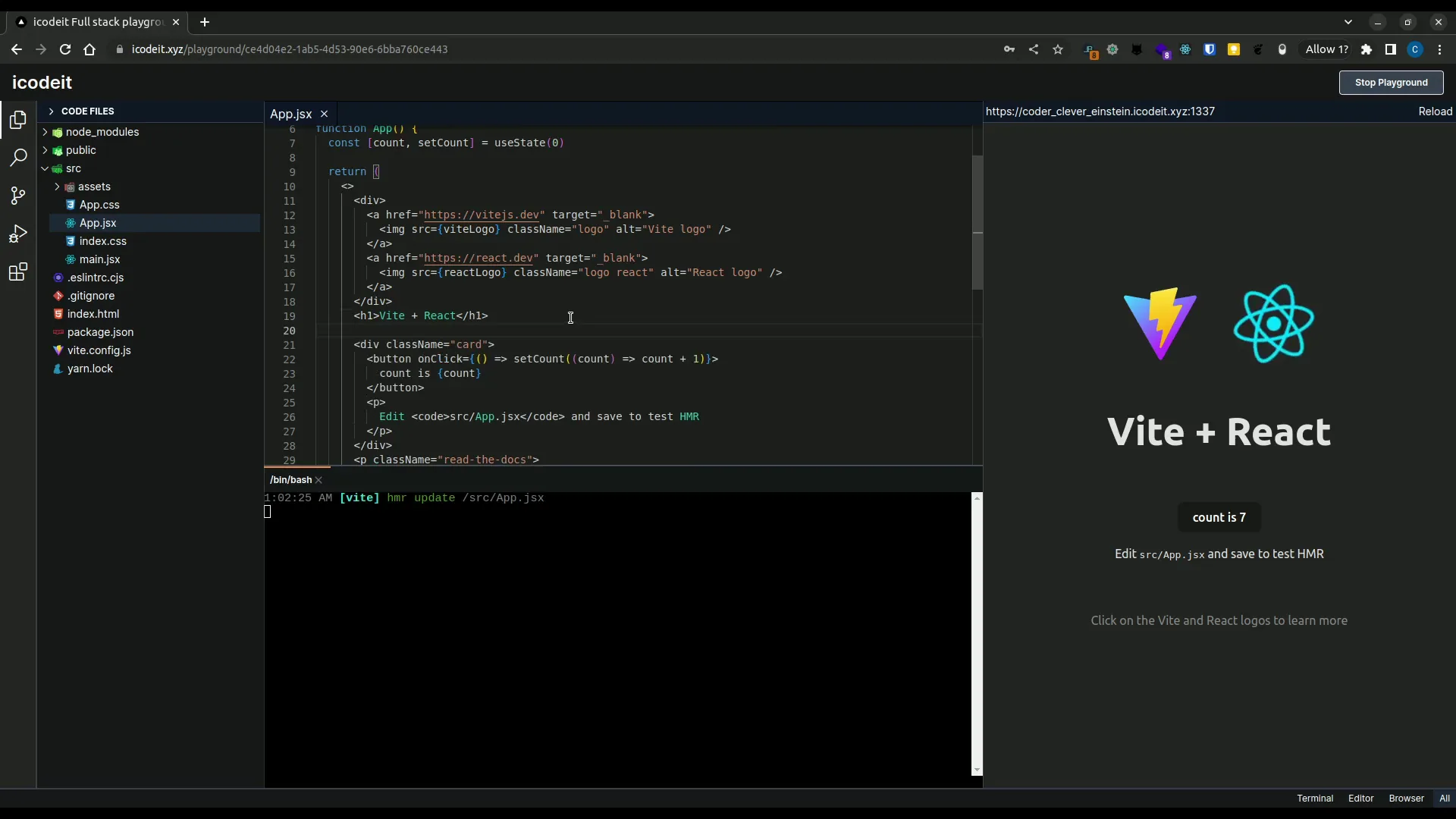Click the 'Allow 1?' permission chip
1456x819 pixels.
(x=1326, y=49)
